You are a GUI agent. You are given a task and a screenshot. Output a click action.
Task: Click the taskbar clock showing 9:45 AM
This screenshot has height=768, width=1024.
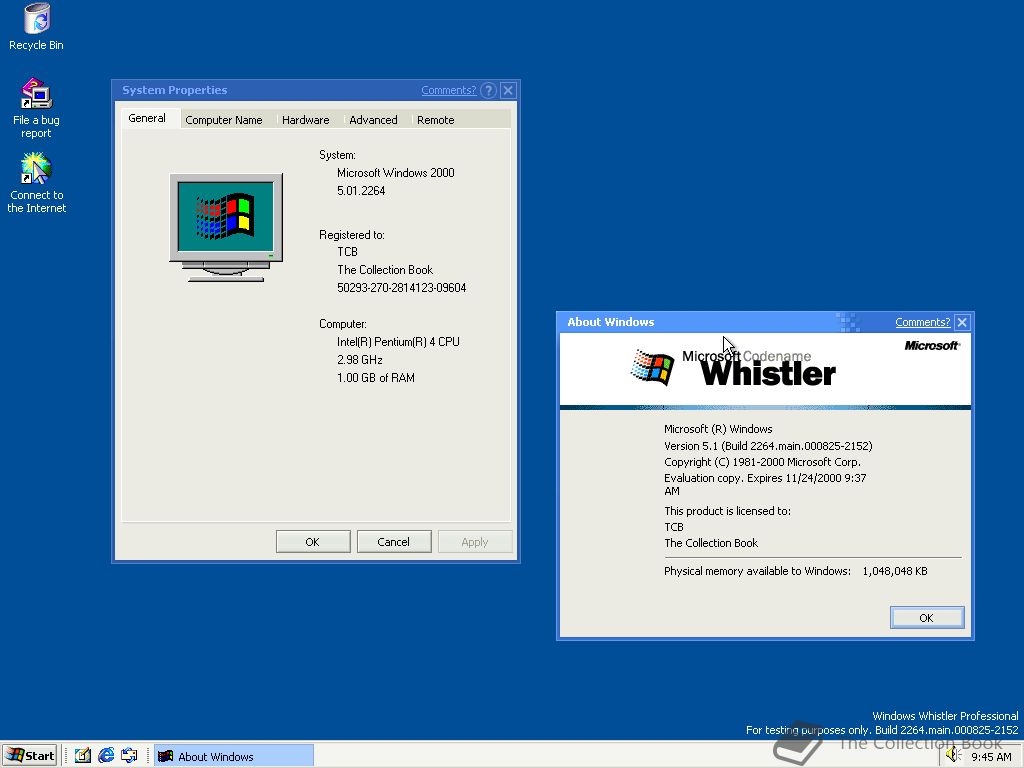pyautogui.click(x=991, y=757)
